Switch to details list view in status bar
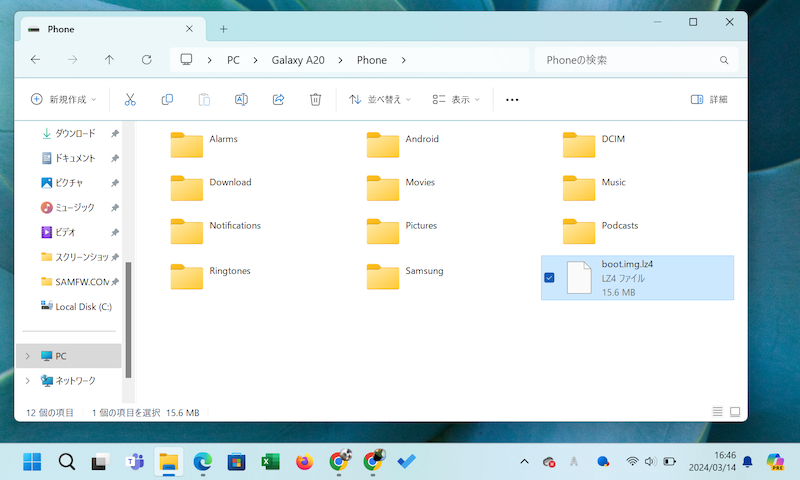This screenshot has width=800, height=480. pos(717,412)
